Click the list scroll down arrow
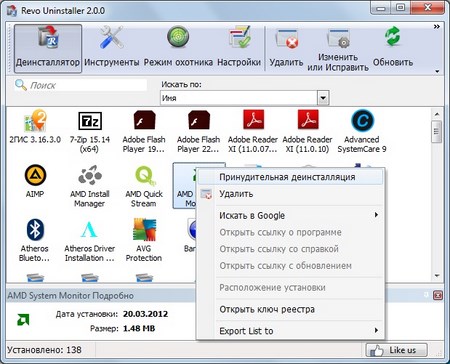This screenshot has height=364, width=450. tap(437, 276)
